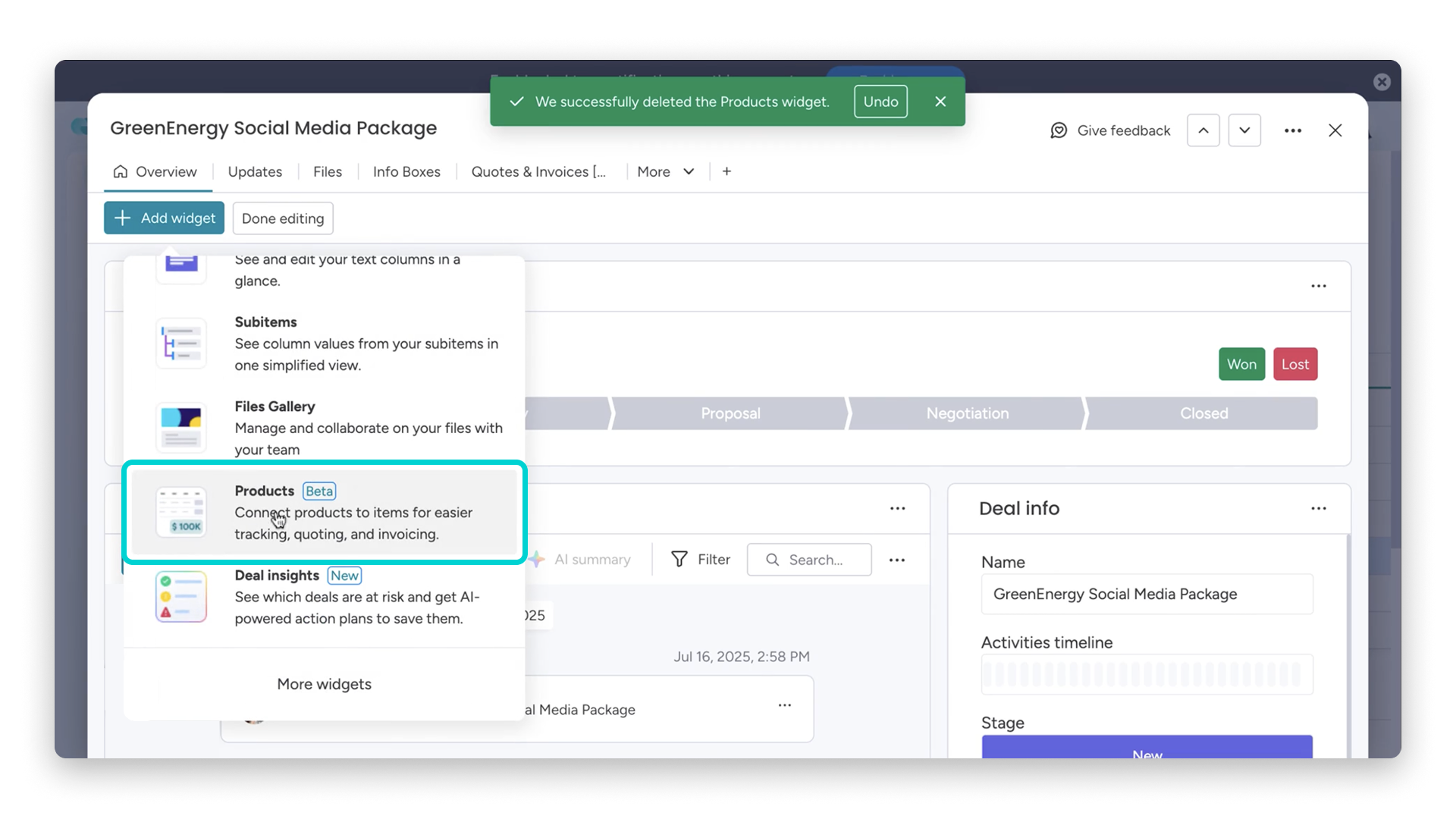The width and height of the screenshot is (1456, 819).
Task: Open Deal info three-dot menu
Action: pyautogui.click(x=1318, y=509)
